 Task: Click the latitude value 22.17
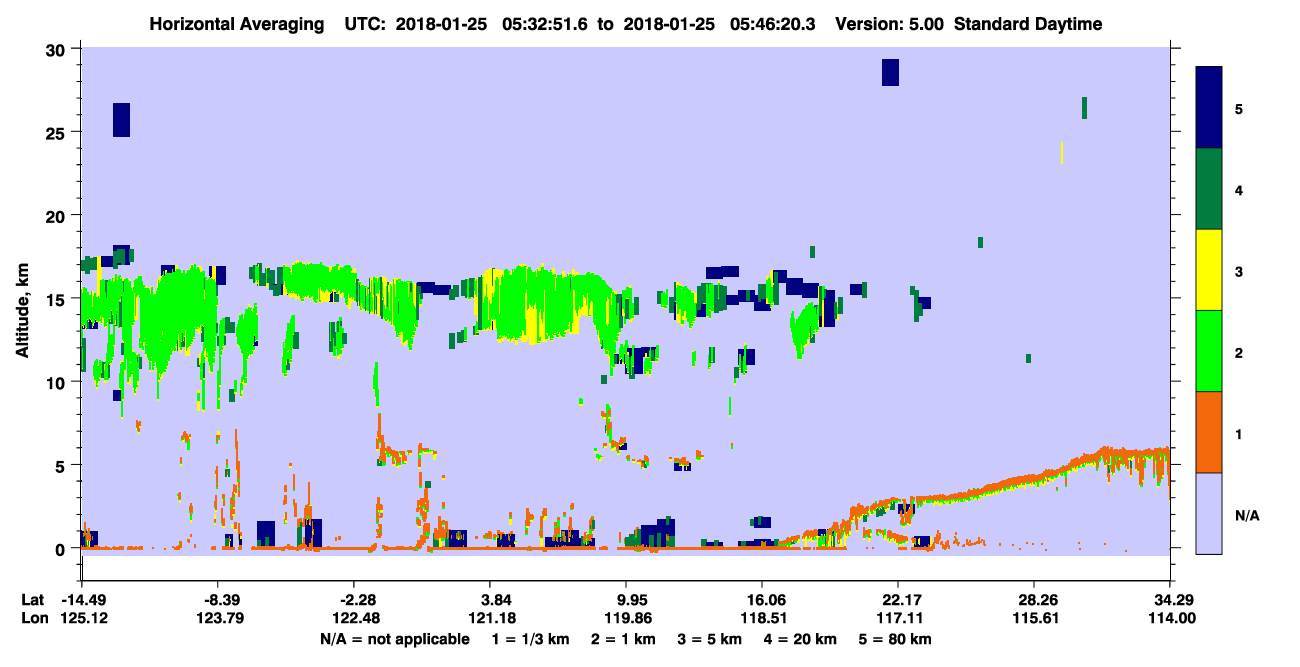(x=898, y=600)
